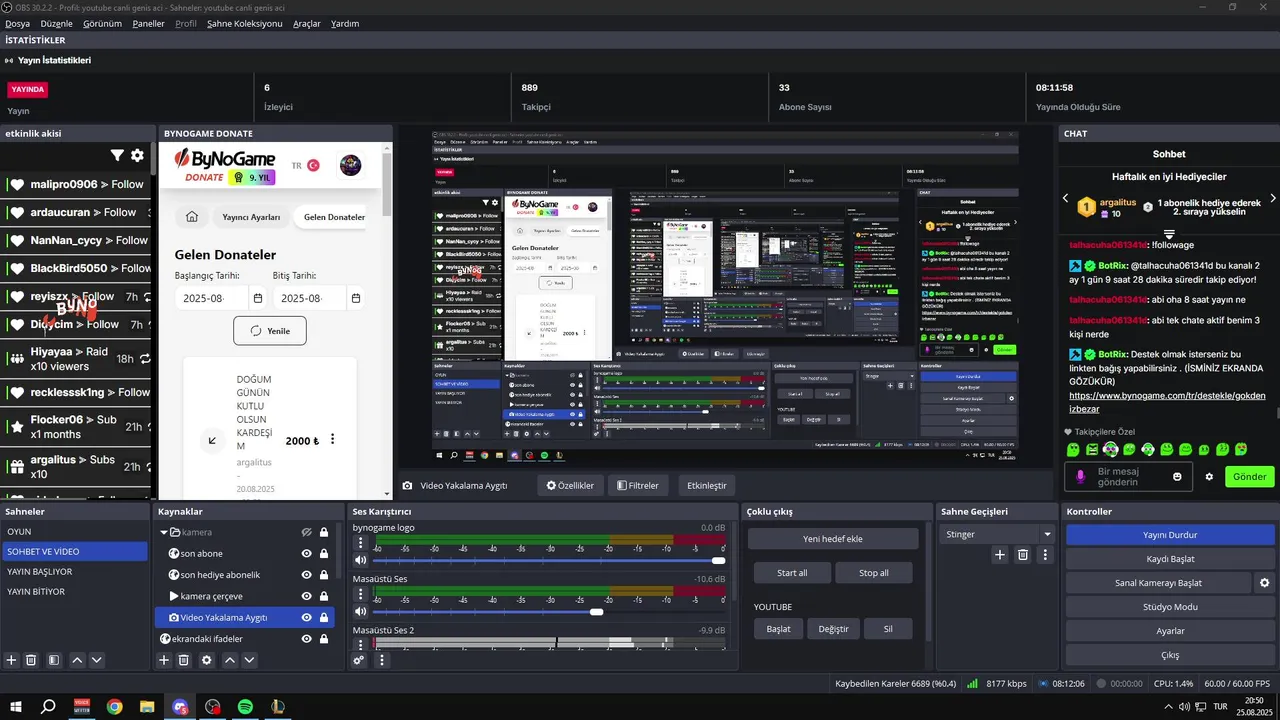Add a scene transition with plus icon

point(999,555)
